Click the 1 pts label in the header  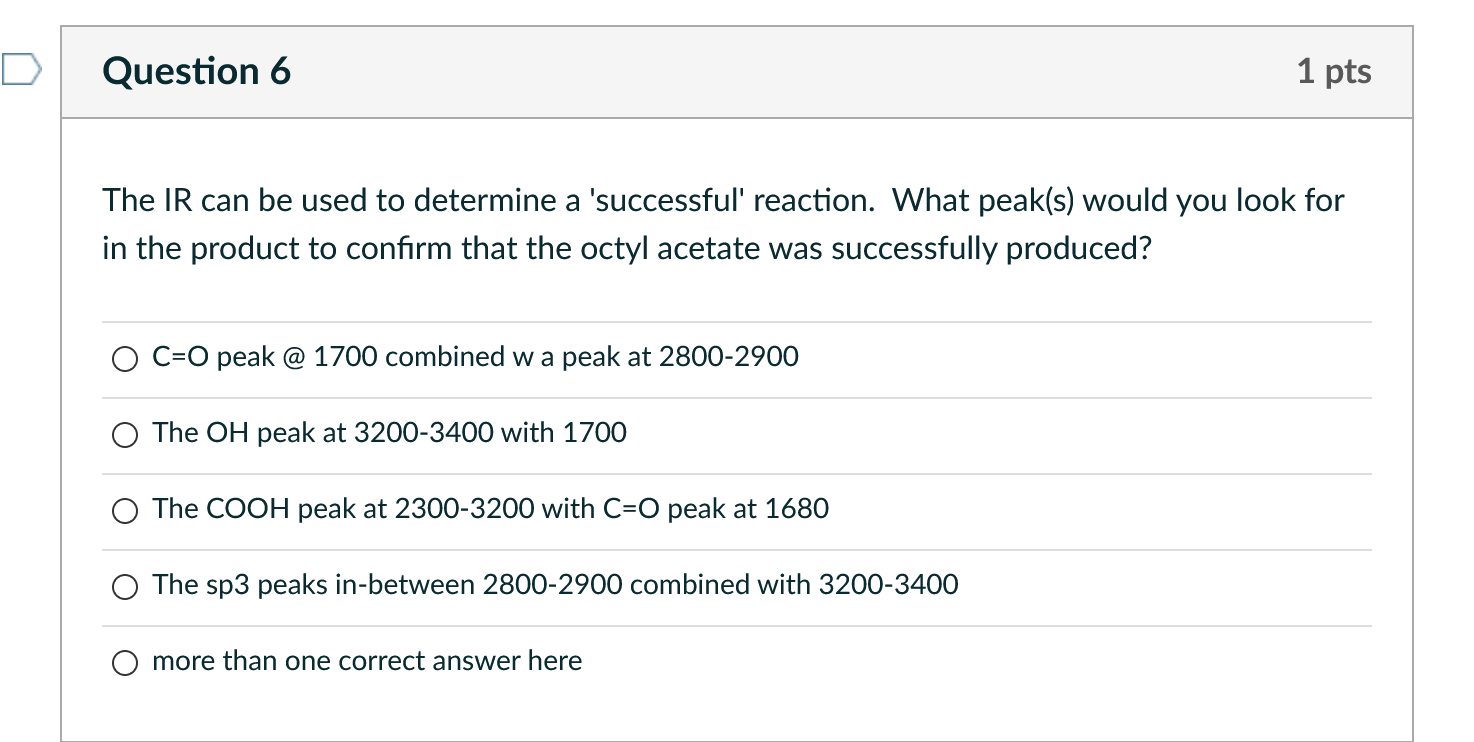[x=1333, y=71]
